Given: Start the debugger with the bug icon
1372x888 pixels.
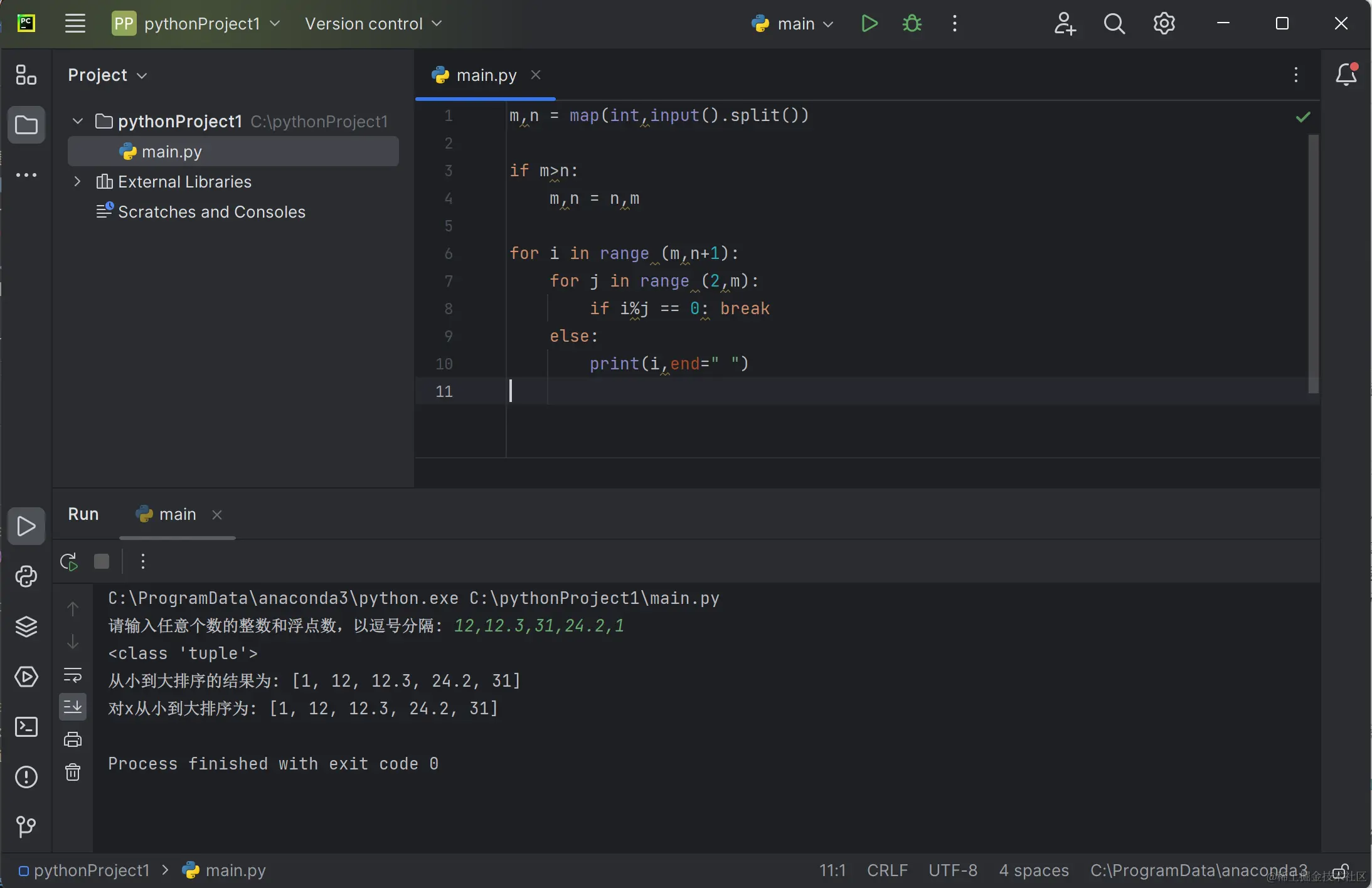Looking at the screenshot, I should (x=912, y=24).
